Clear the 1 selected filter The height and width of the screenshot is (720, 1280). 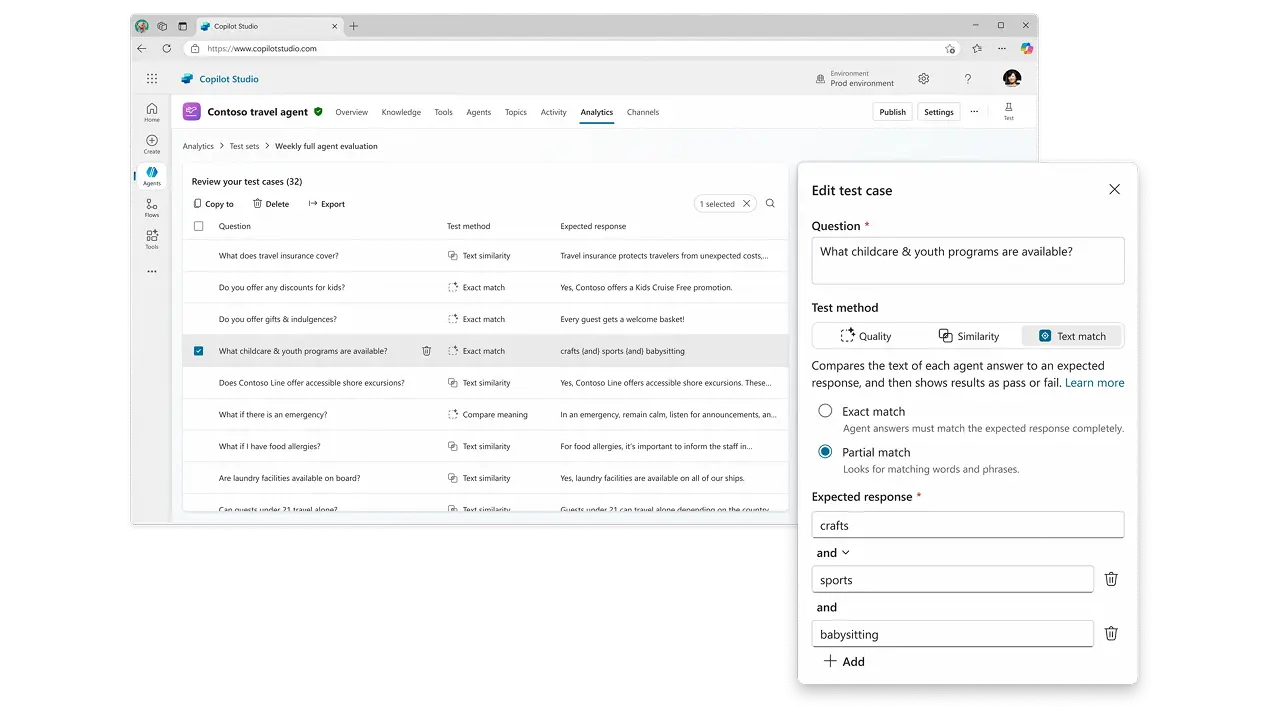(x=746, y=204)
